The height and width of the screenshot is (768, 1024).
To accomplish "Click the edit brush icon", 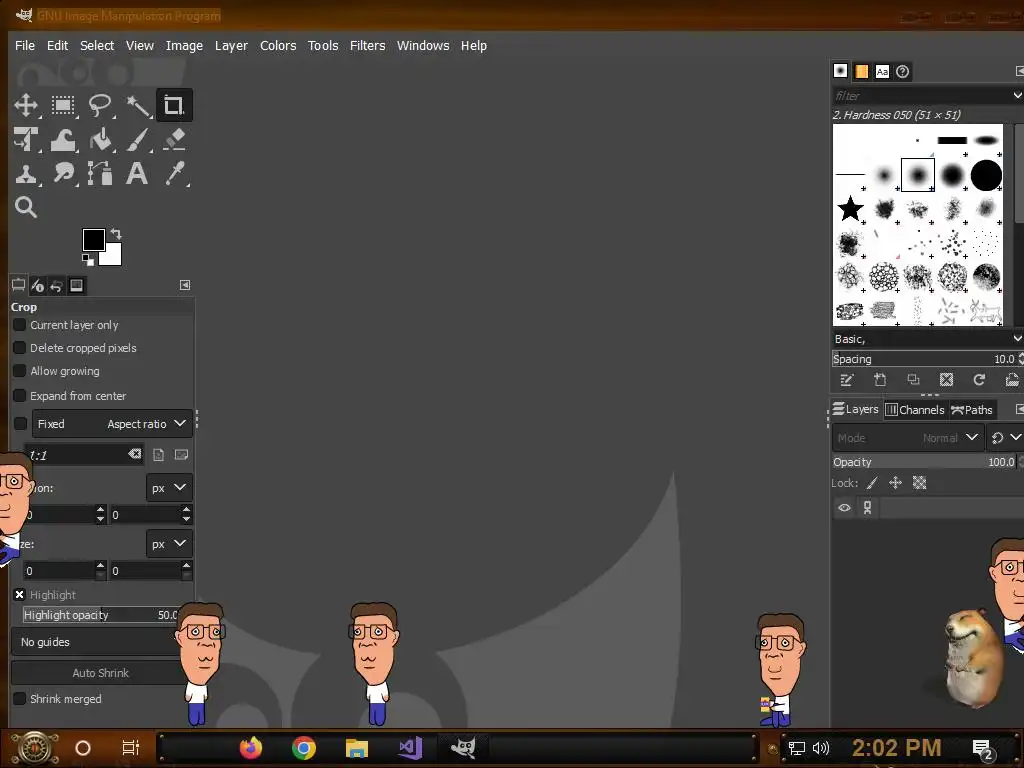I will (847, 380).
